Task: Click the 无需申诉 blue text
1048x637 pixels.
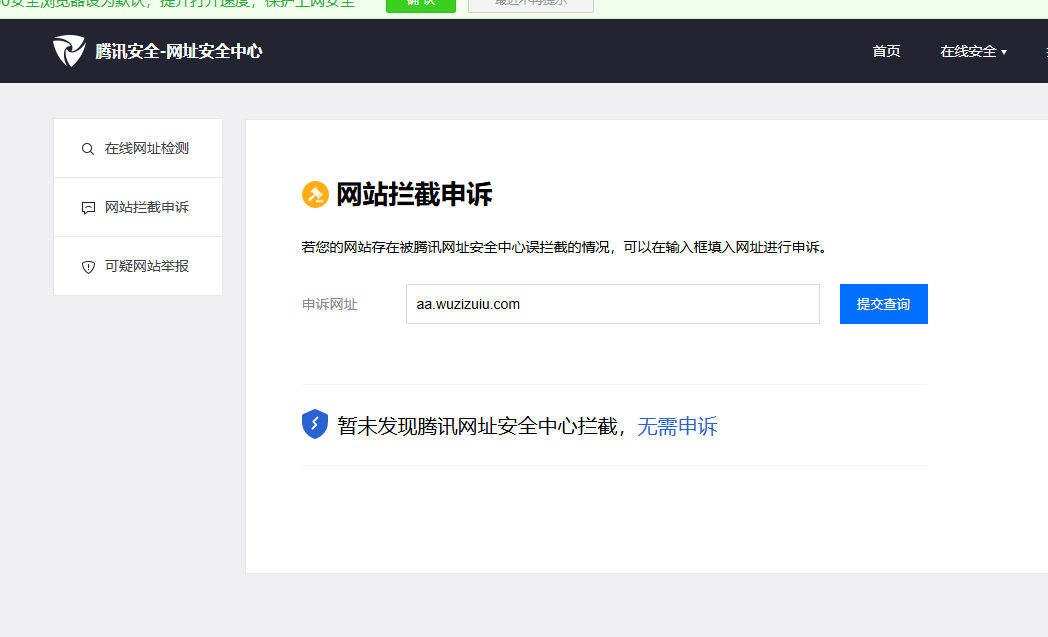Action: (x=677, y=426)
